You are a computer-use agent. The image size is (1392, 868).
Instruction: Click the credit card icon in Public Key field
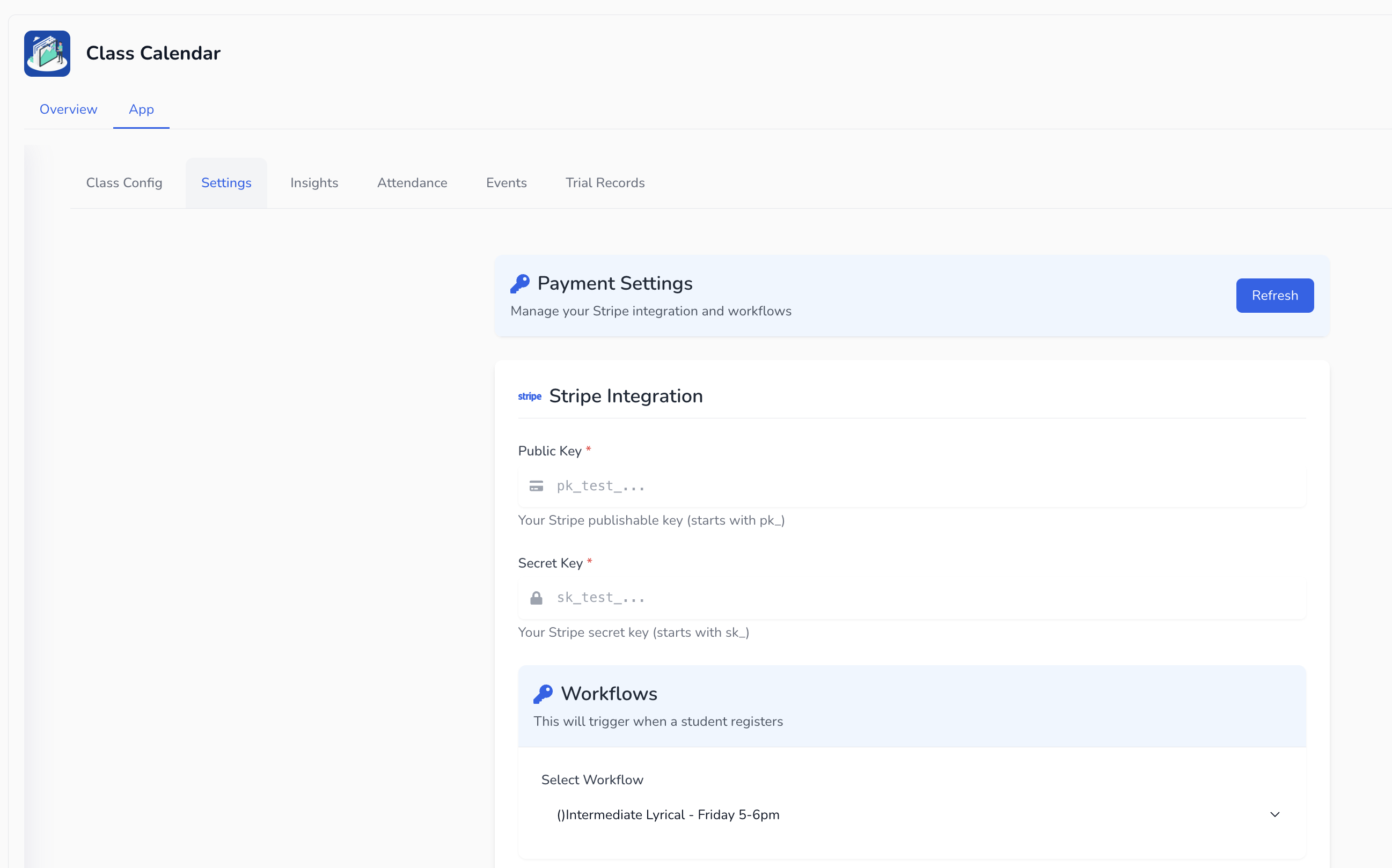pos(537,486)
